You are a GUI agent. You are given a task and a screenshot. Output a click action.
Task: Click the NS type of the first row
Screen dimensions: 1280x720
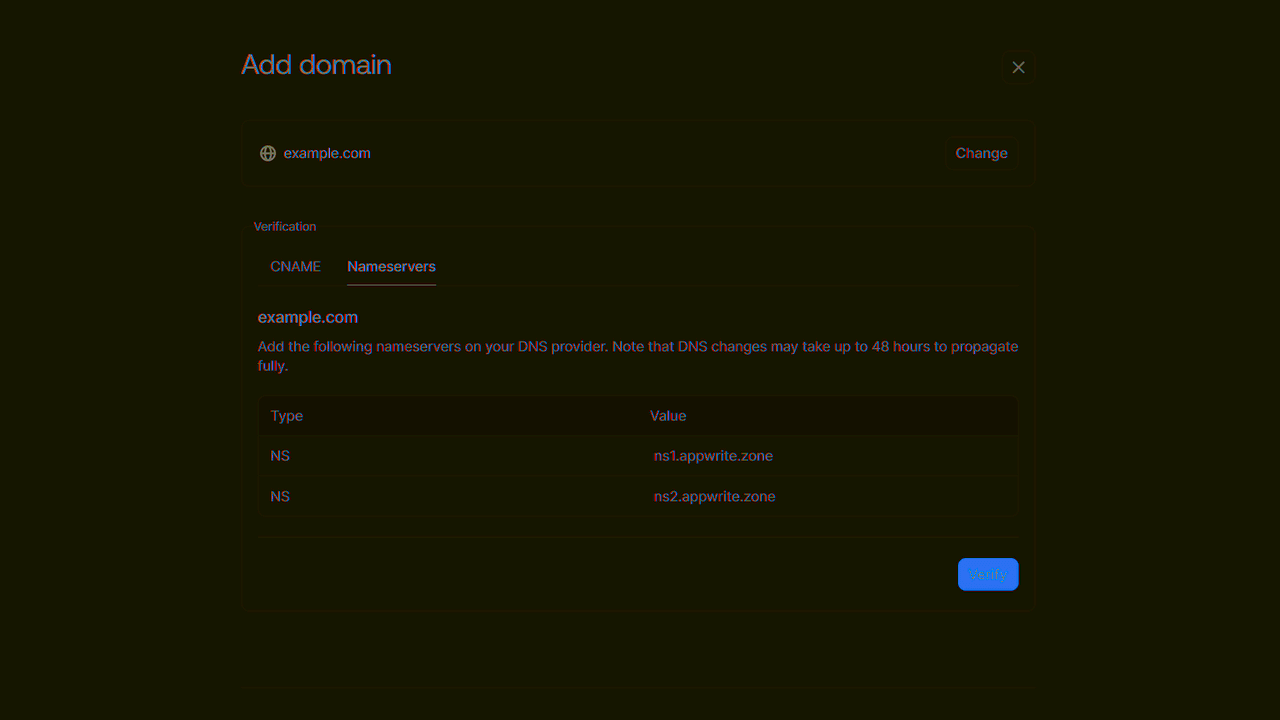[280, 455]
